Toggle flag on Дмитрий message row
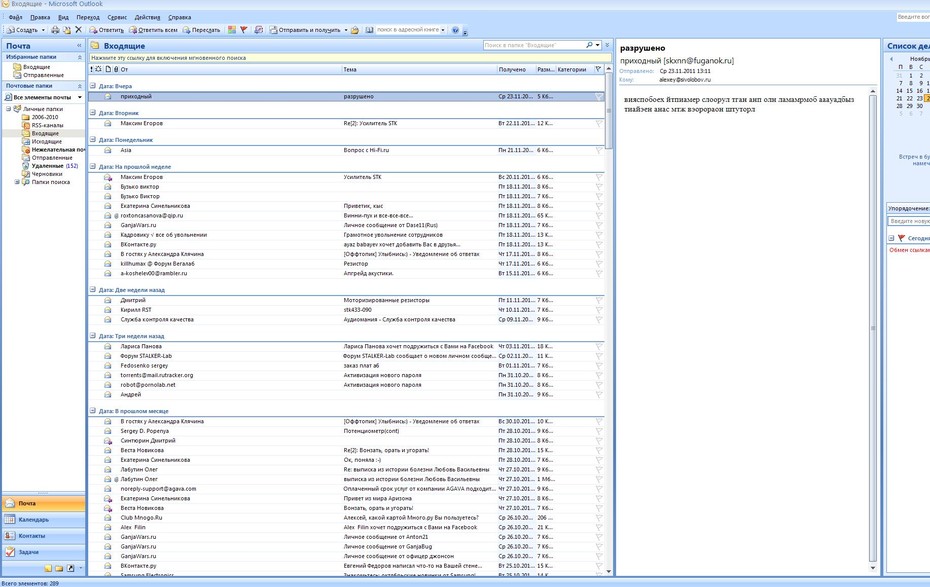 click(598, 300)
